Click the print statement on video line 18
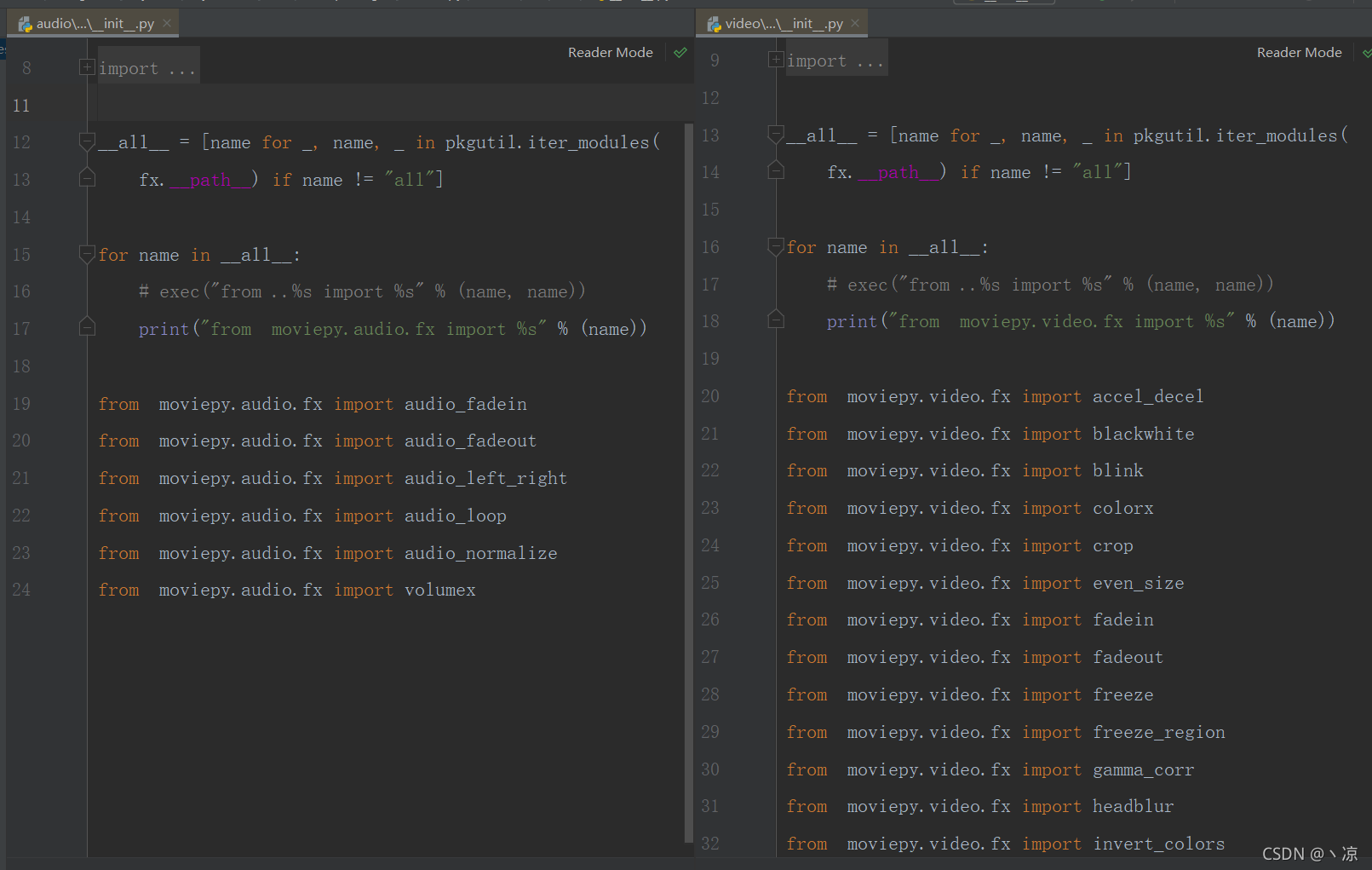 click(x=1081, y=321)
